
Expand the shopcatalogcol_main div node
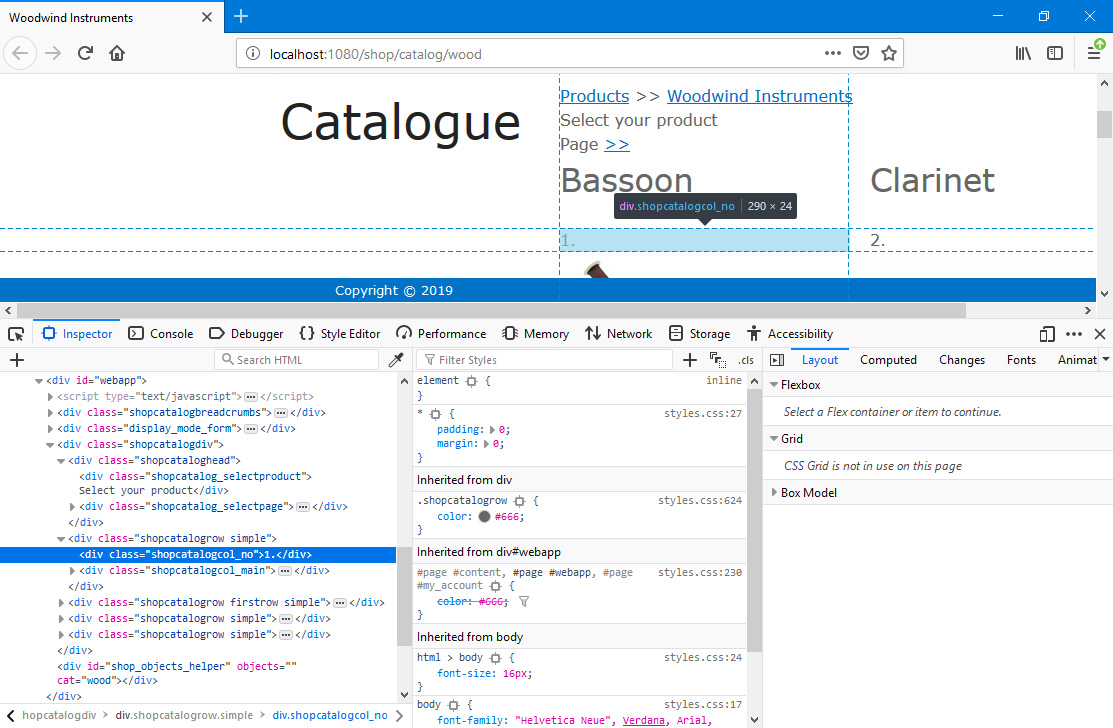click(x=72, y=570)
